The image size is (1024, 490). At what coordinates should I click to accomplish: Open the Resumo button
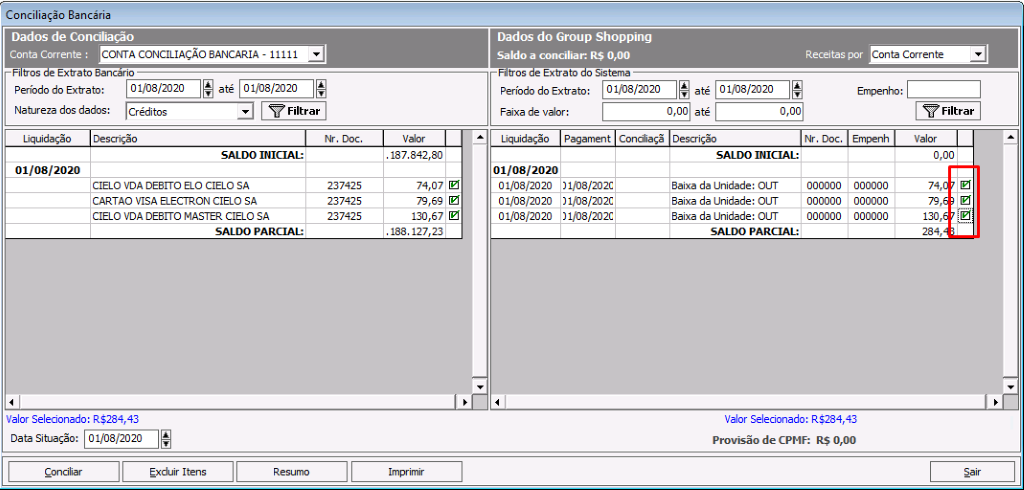291,472
